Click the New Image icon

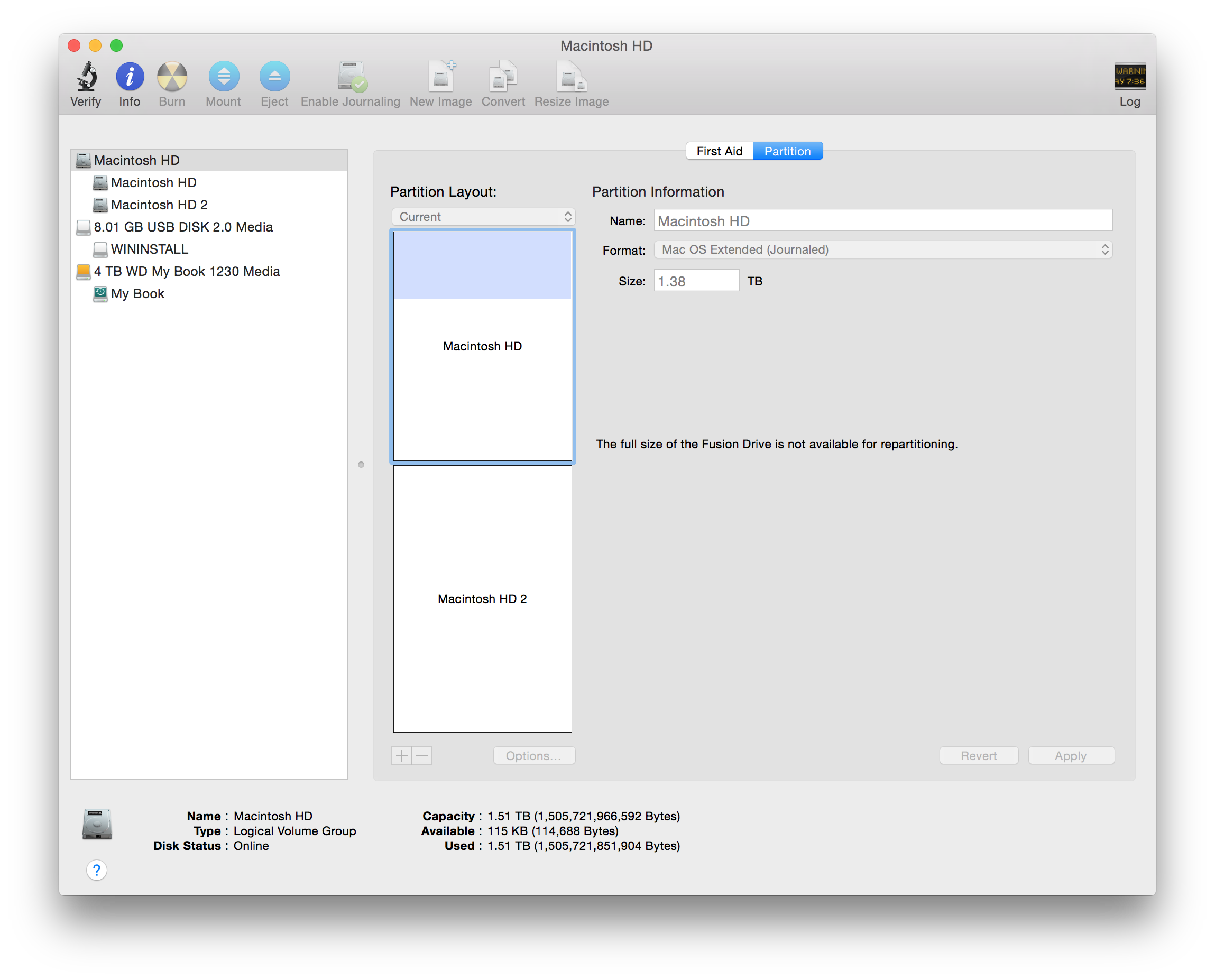(441, 77)
